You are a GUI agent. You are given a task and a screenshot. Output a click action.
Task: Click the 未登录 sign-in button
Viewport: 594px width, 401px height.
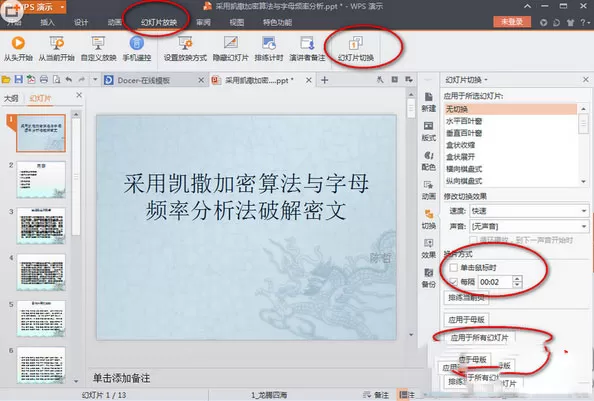[x=512, y=22]
